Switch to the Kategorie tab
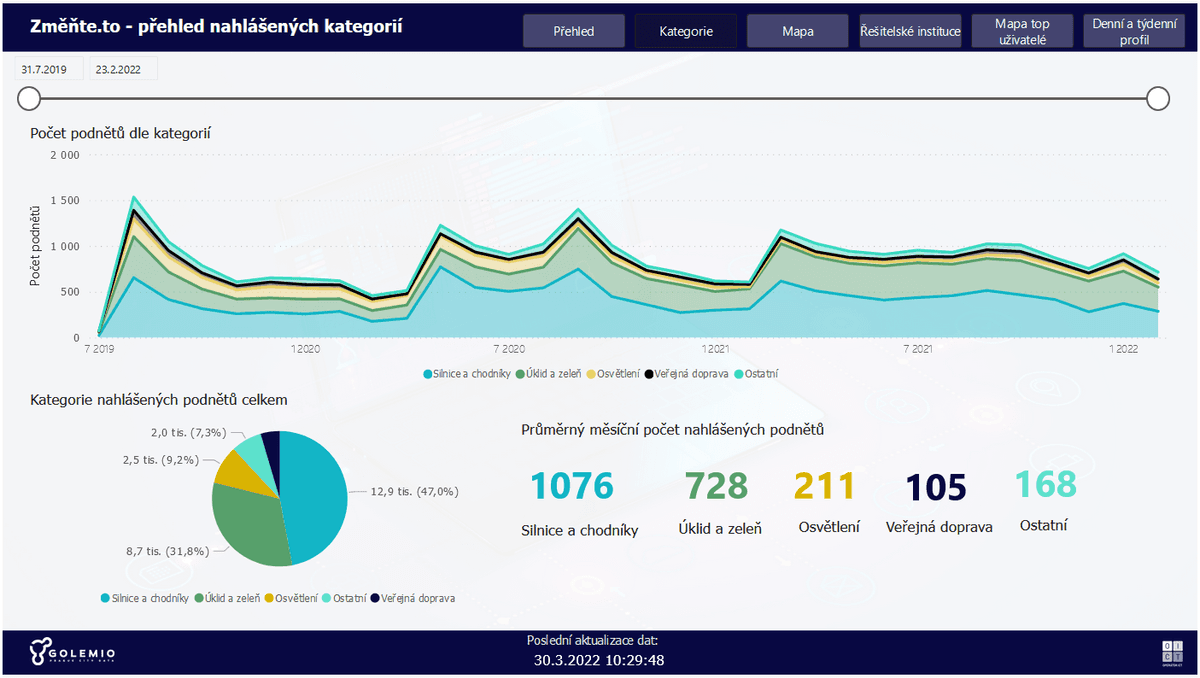Screen dimensions: 1200x678 pos(686,31)
